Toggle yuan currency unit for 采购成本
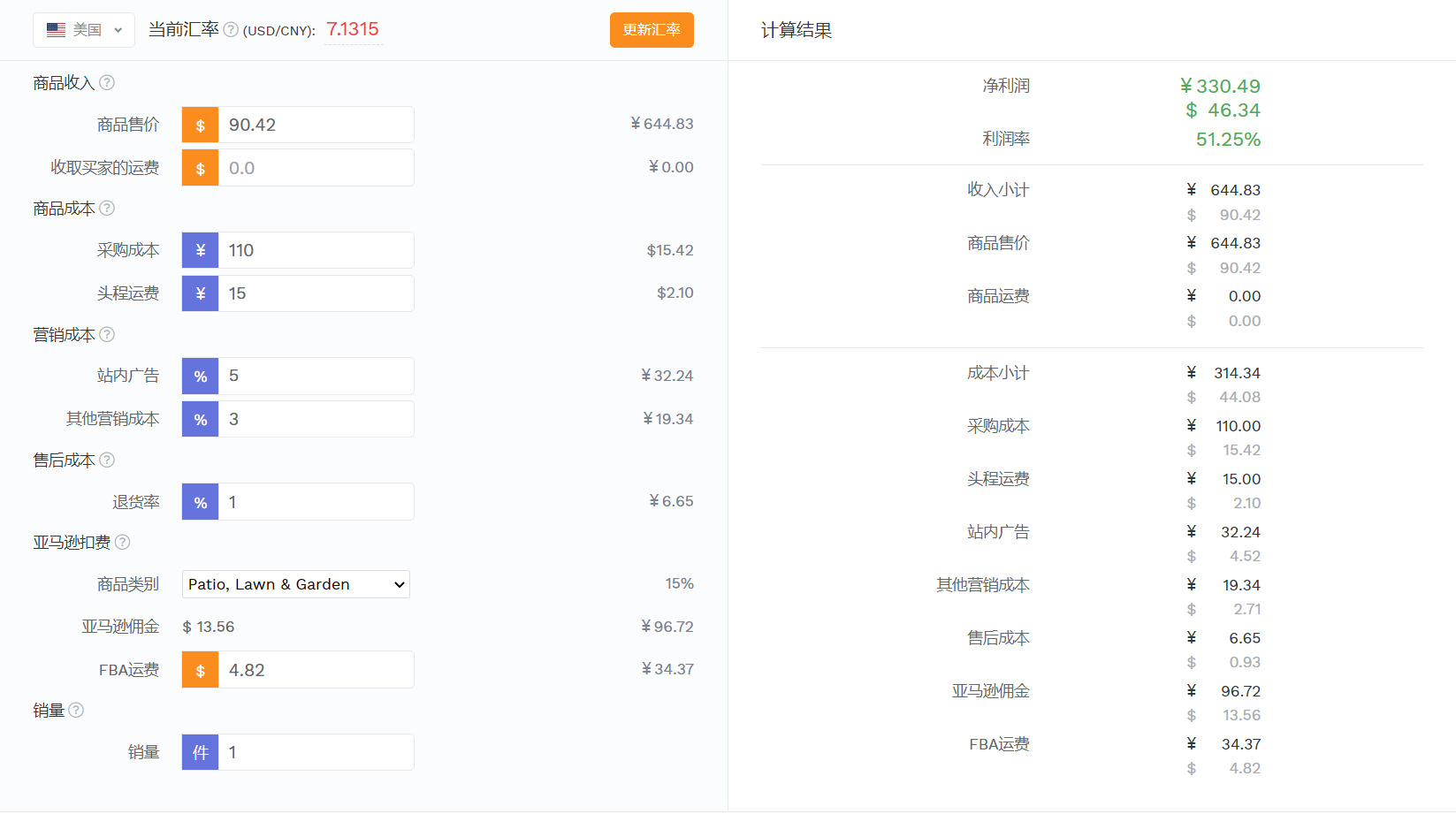The height and width of the screenshot is (814, 1456). (201, 250)
